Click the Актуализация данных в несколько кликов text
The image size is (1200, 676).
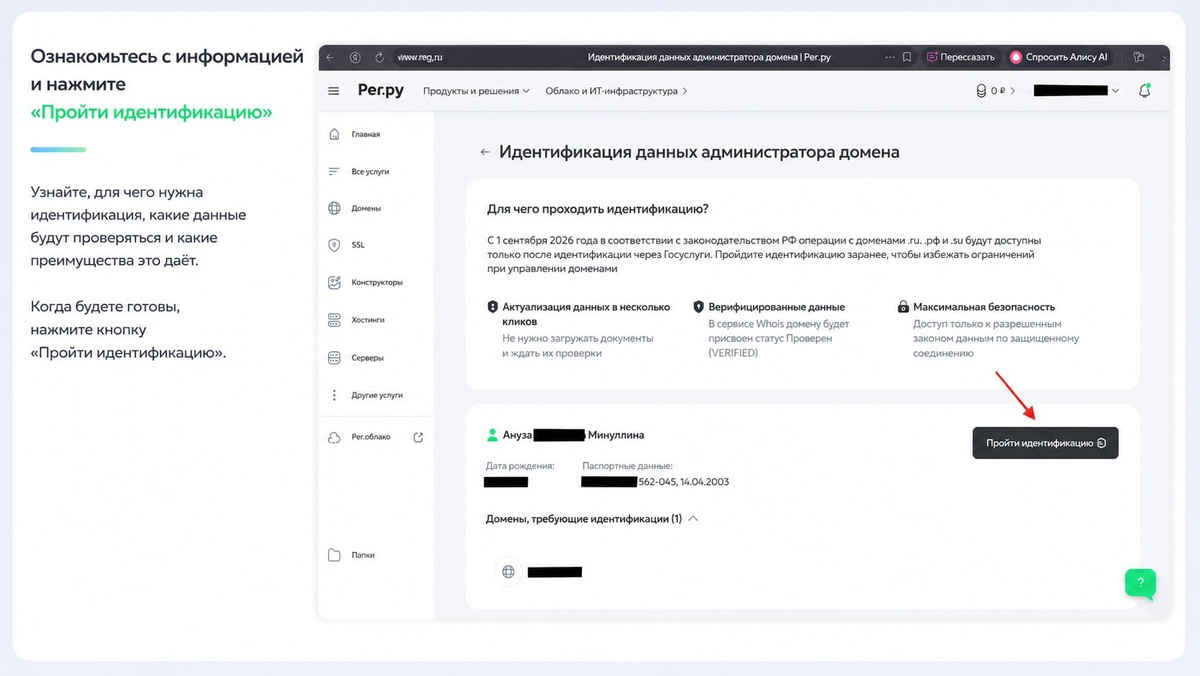586,314
